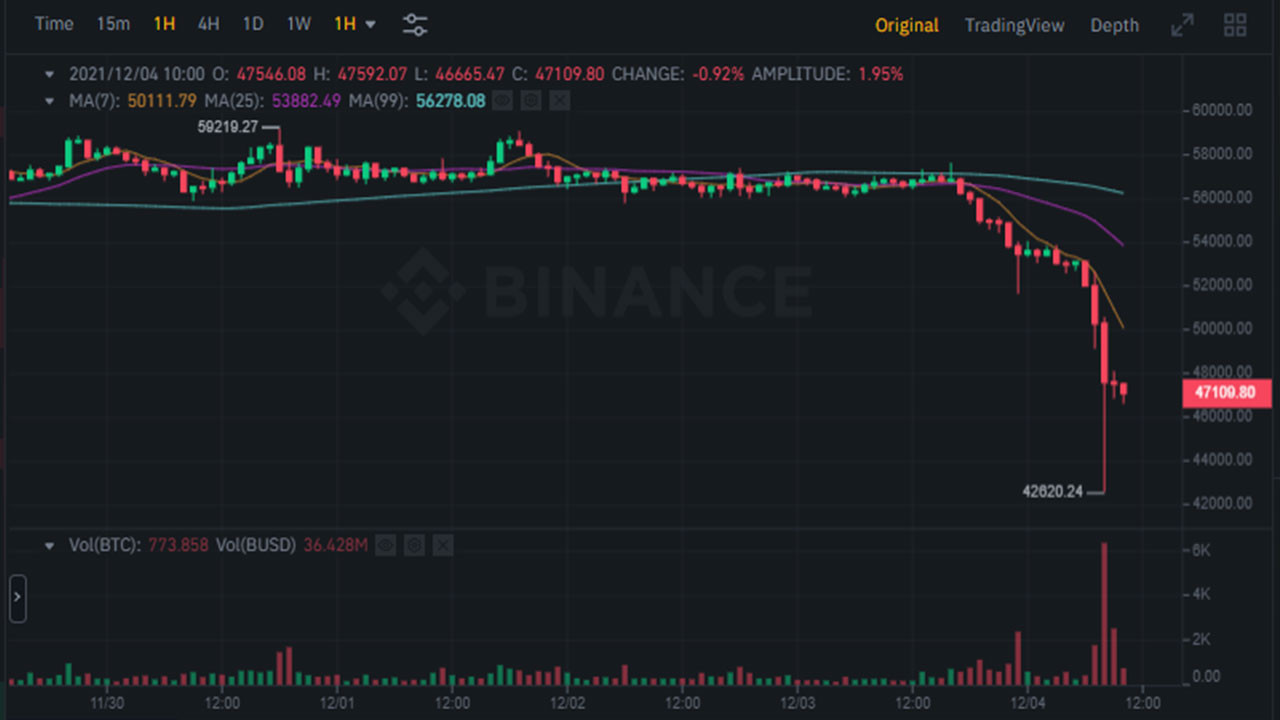Viewport: 1280px width, 720px height.
Task: Remove the Volume indicator with its X icon
Action: pyautogui.click(x=441, y=545)
